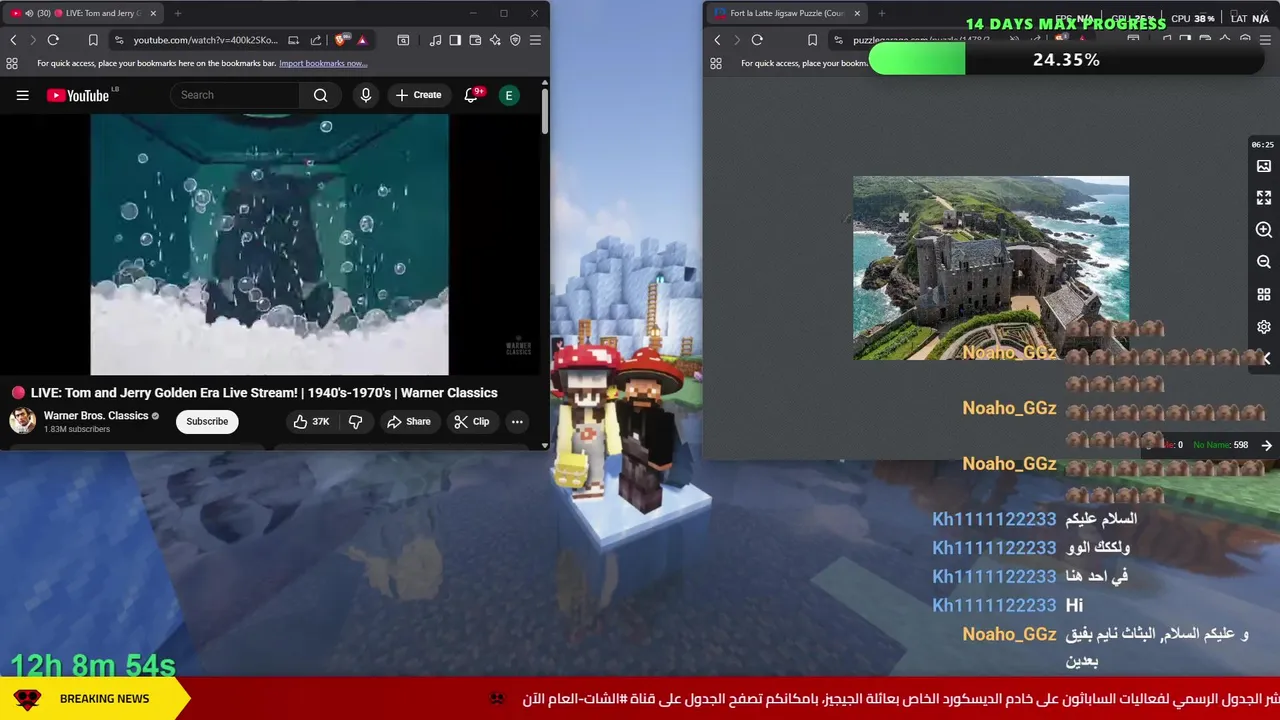Open site settings icon beside youtube.com URL
Viewport: 1280px width, 720px height.
[119, 40]
